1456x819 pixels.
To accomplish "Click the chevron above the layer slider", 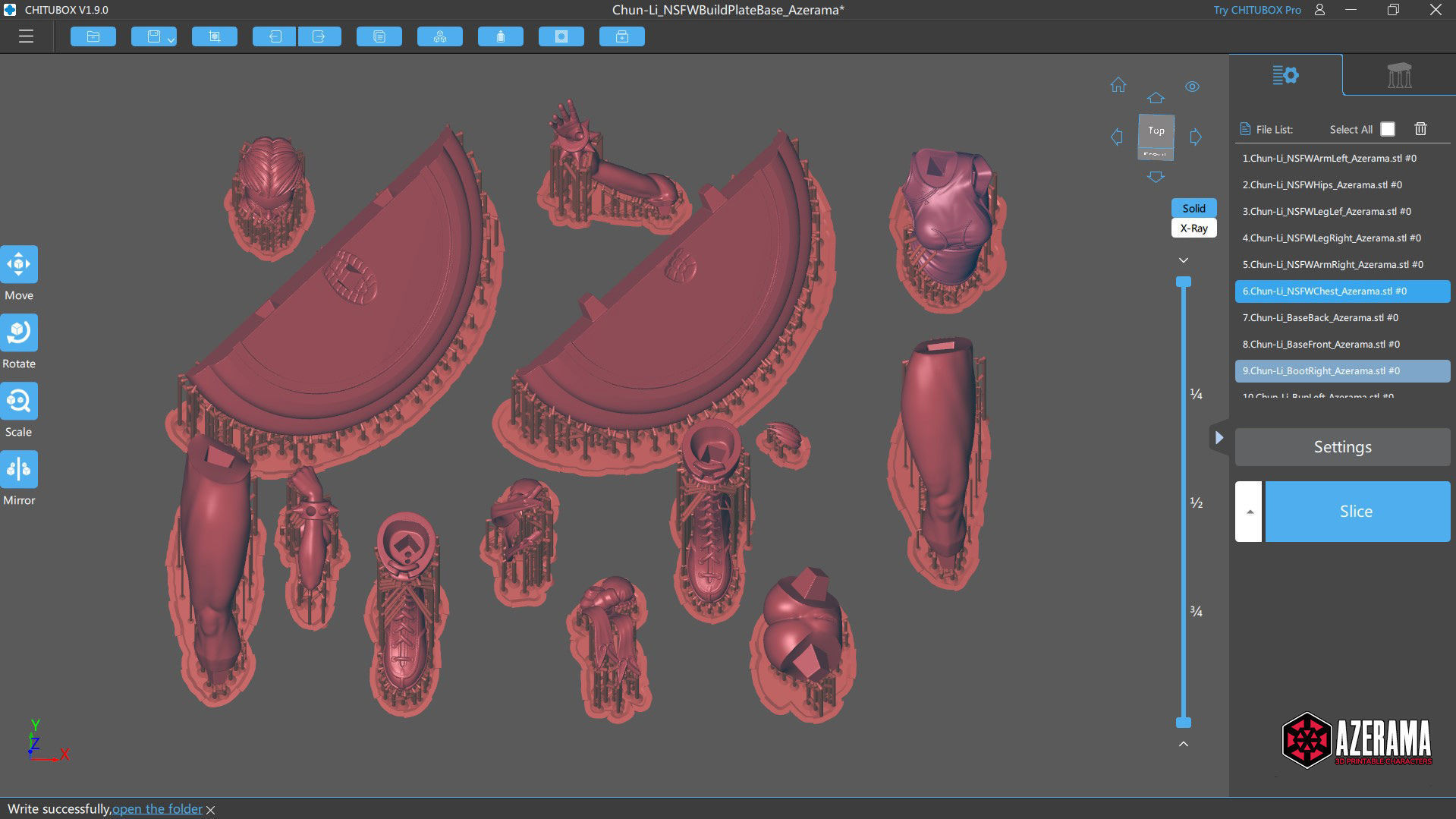I will point(1184,260).
